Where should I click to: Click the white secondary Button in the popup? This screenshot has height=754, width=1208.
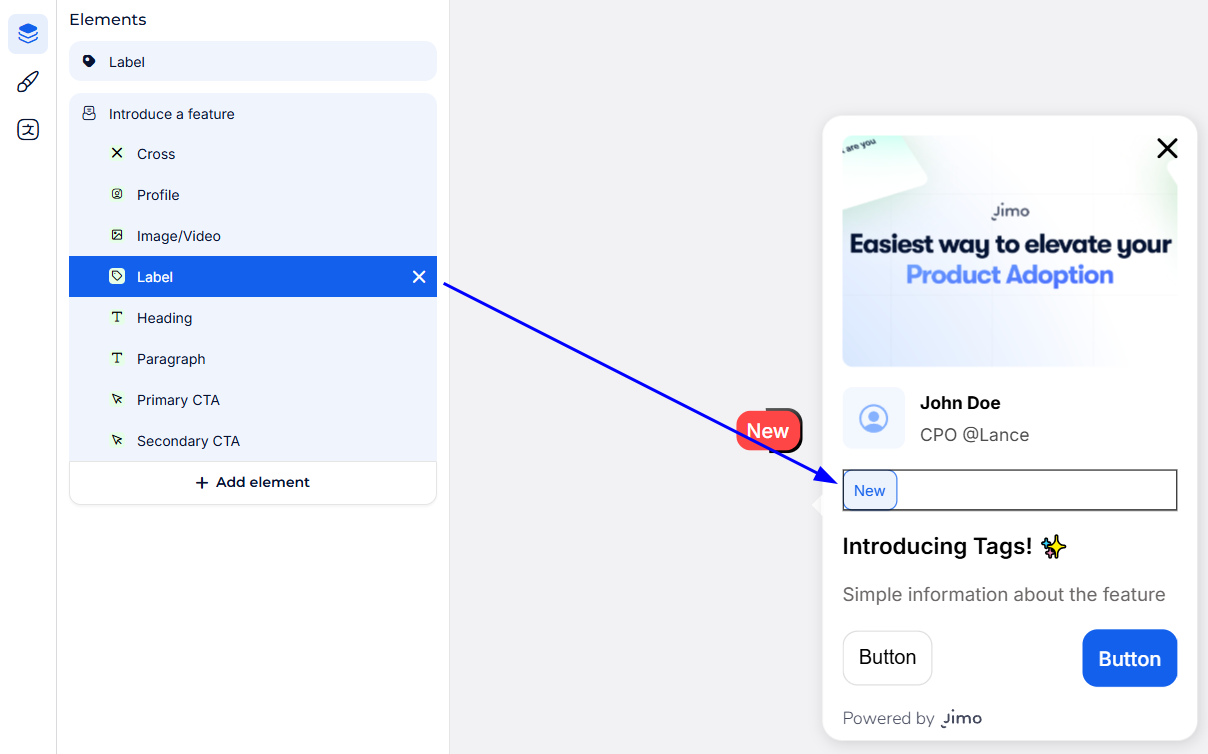point(887,657)
